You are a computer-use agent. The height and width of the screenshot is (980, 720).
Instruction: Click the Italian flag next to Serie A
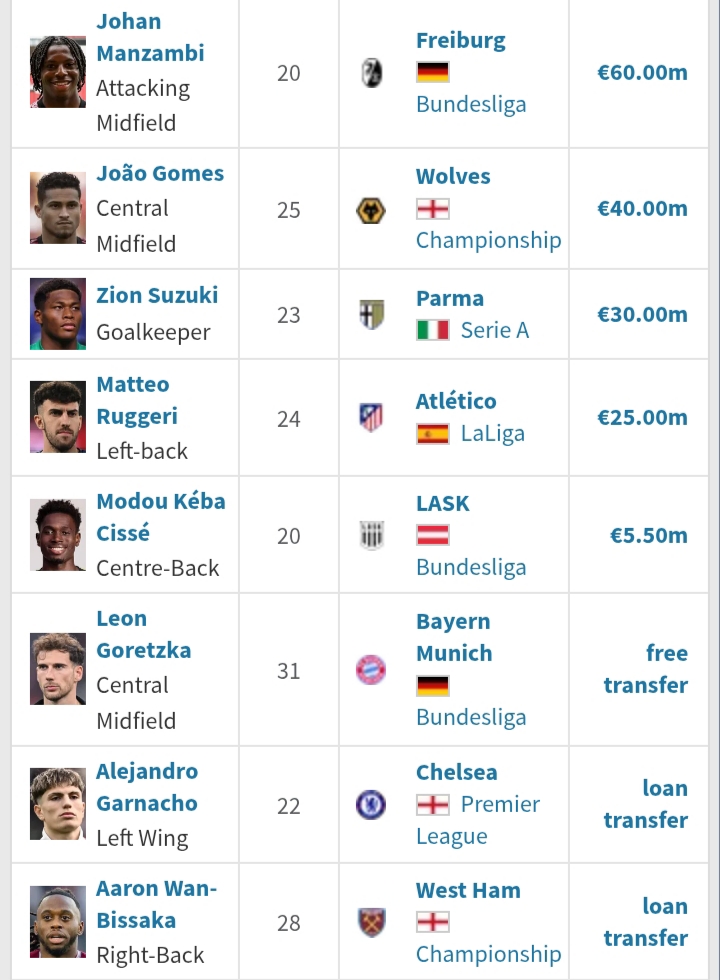coord(432,330)
